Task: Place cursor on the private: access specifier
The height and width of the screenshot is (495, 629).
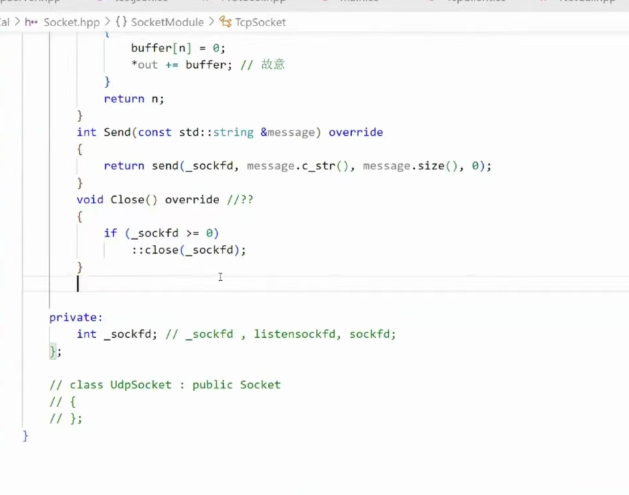Action: [76, 317]
